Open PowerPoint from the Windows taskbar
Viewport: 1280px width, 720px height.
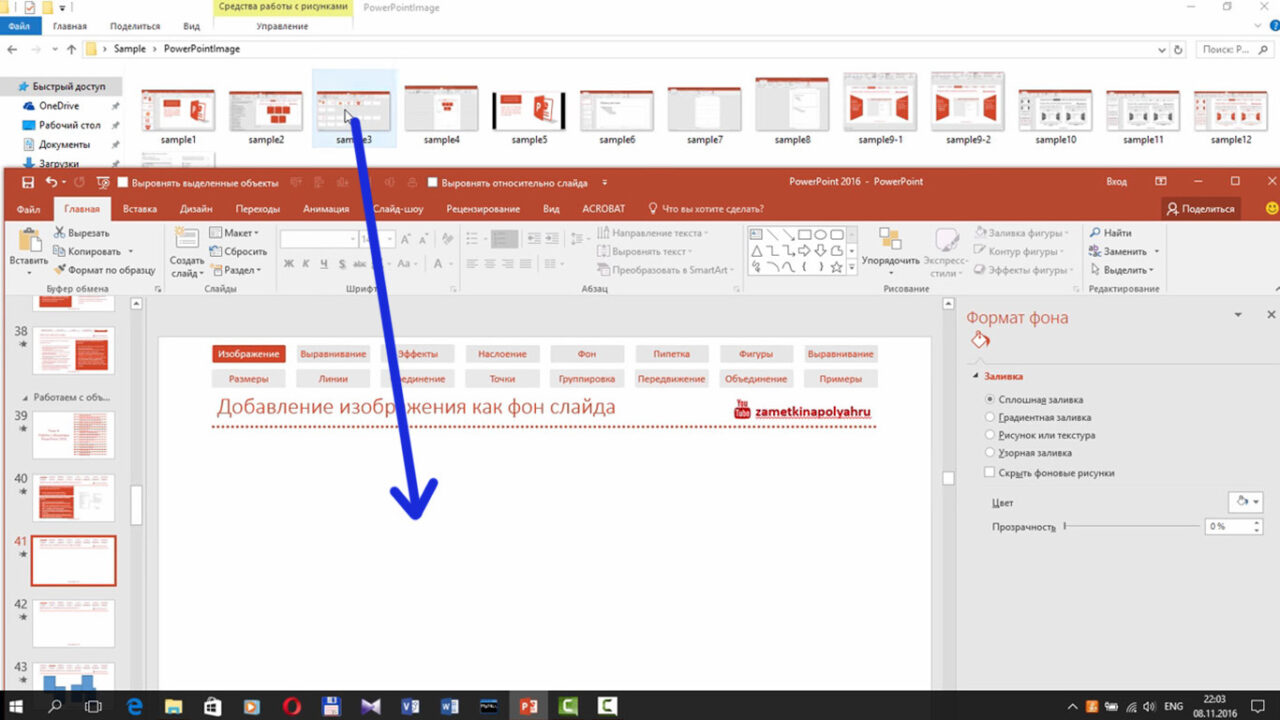[527, 706]
